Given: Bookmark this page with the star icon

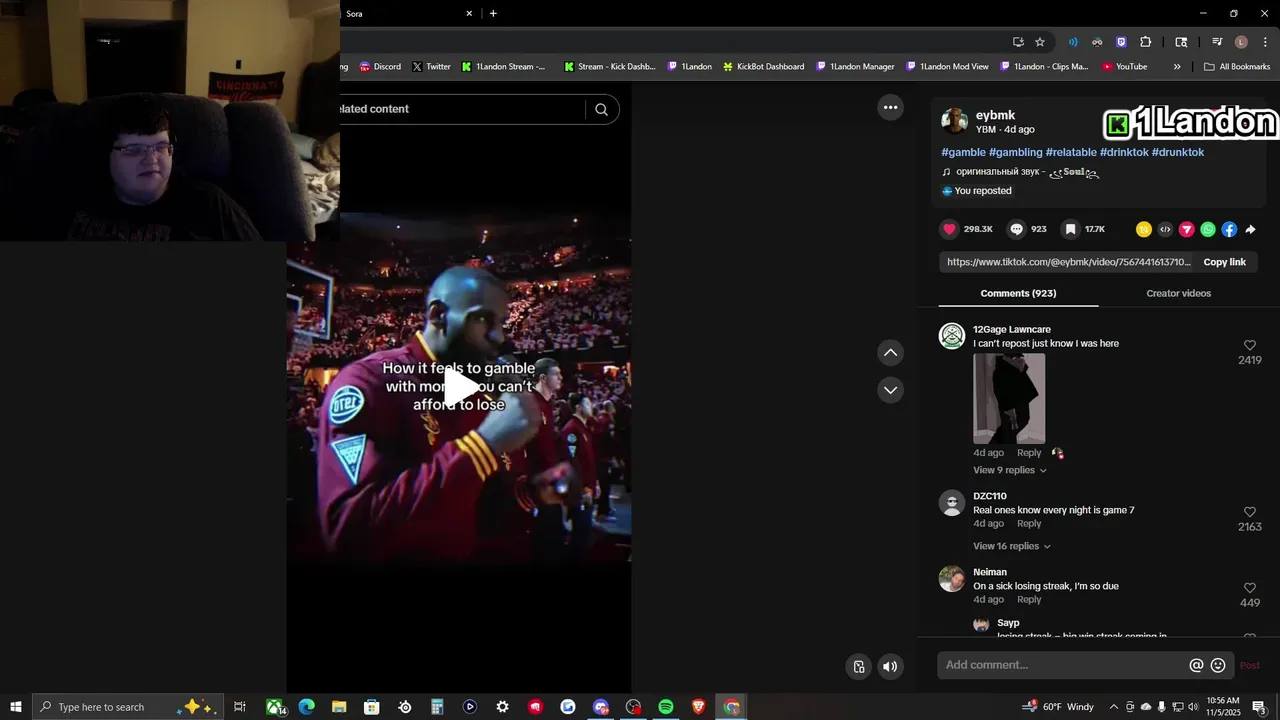Looking at the screenshot, I should (x=1040, y=42).
